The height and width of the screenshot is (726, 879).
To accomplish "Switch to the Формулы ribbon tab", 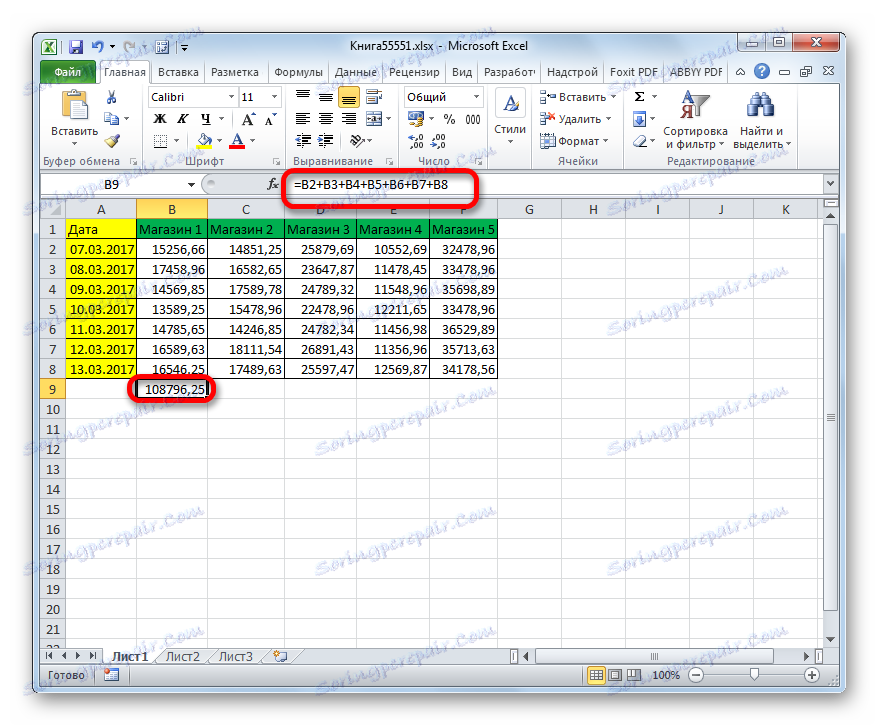I will [298, 71].
